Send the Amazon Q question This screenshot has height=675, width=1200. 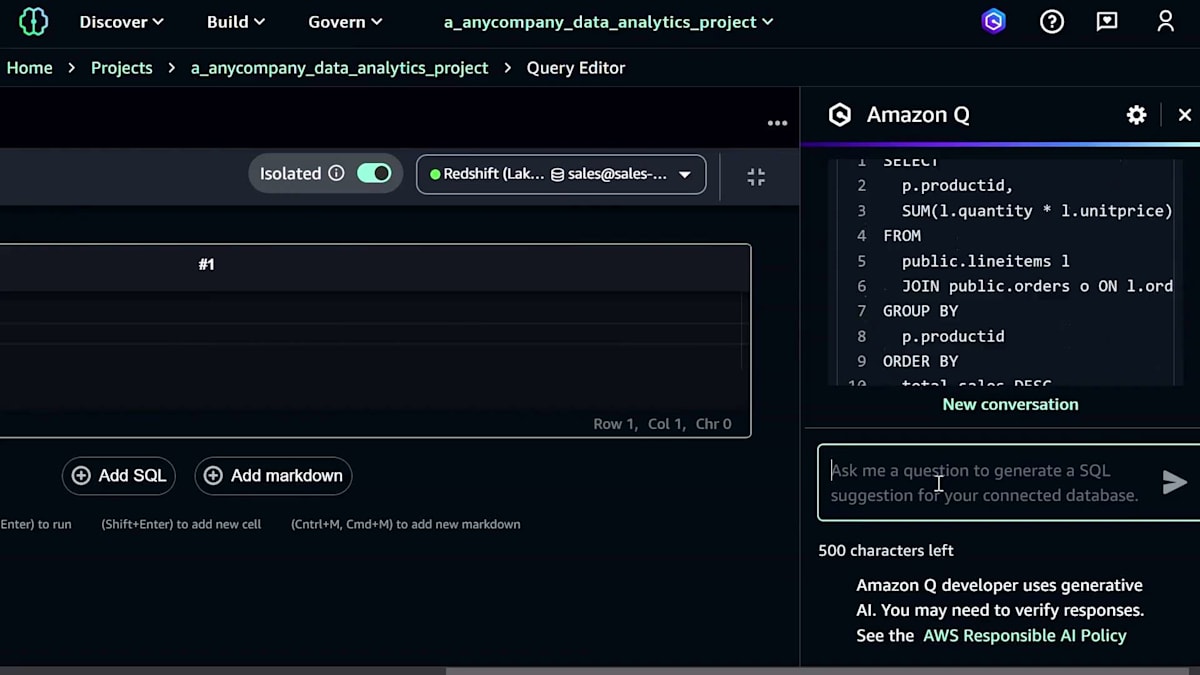pos(1174,483)
